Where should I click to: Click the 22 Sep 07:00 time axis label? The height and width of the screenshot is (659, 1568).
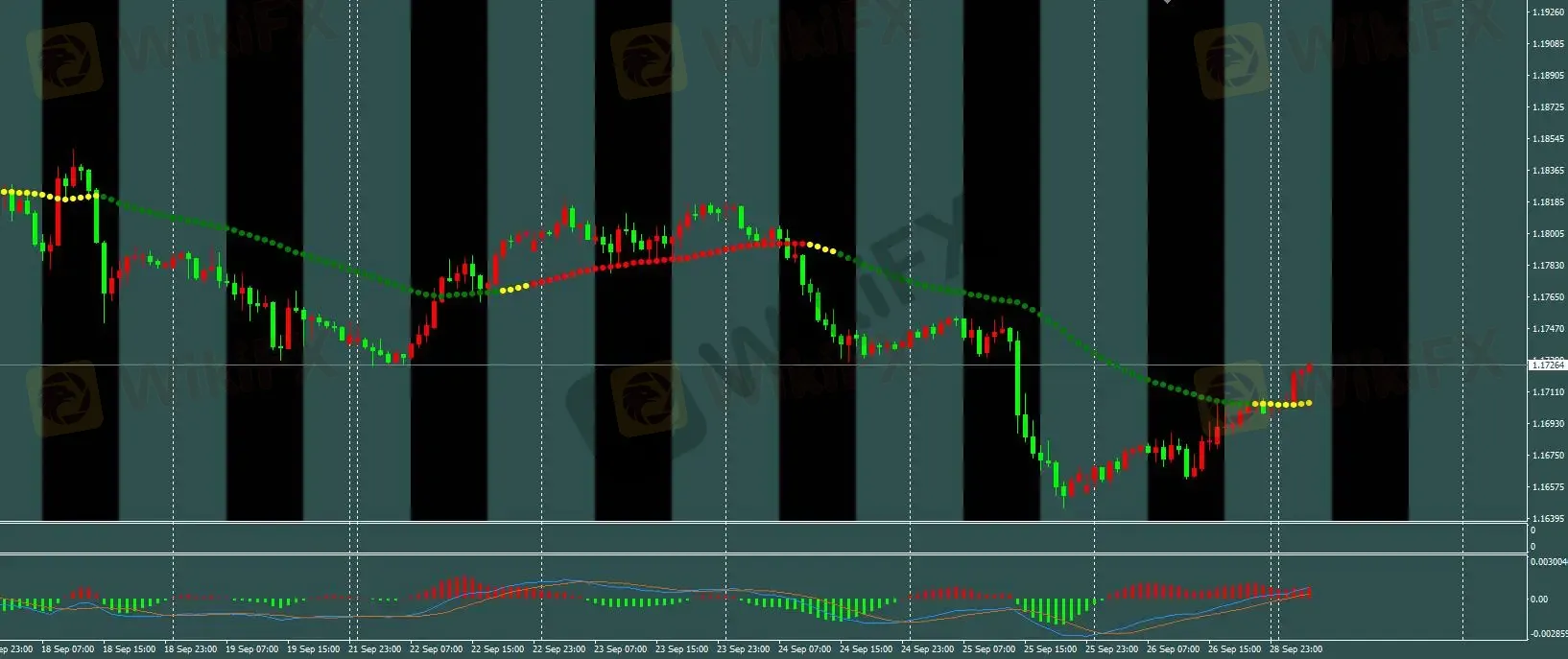[437, 649]
